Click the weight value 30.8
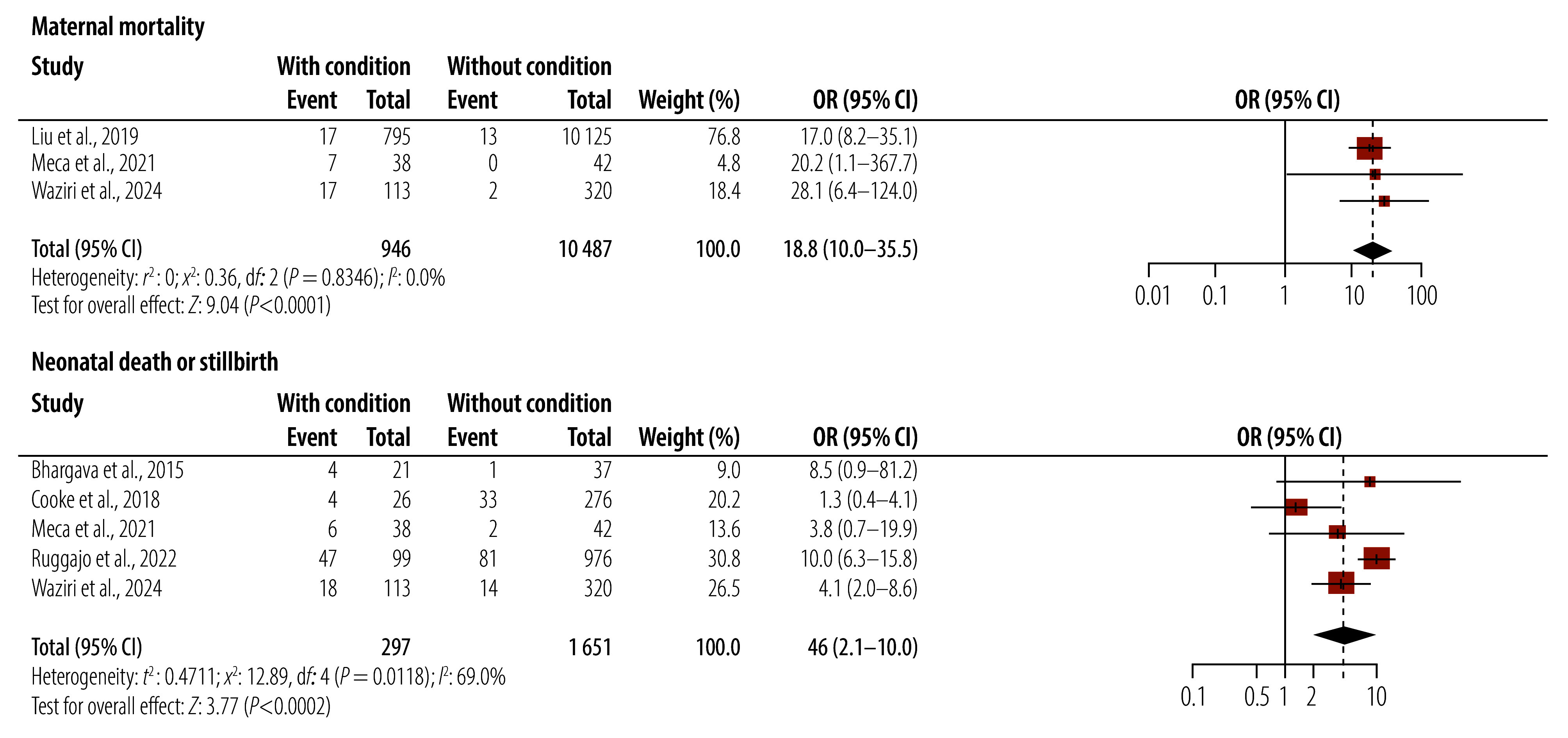The width and height of the screenshot is (1568, 738). click(x=724, y=558)
